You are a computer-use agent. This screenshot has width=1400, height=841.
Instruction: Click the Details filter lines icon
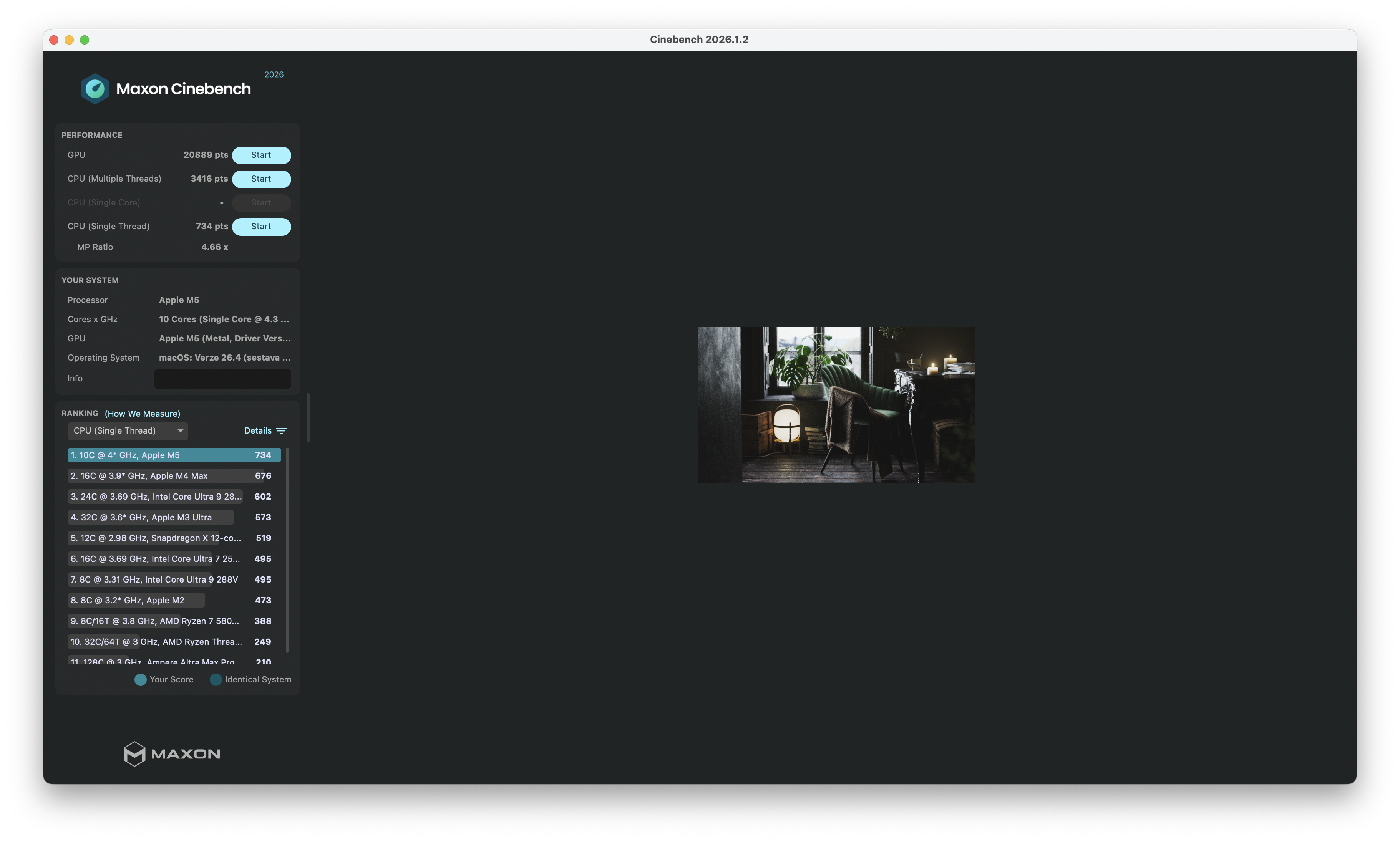(281, 431)
